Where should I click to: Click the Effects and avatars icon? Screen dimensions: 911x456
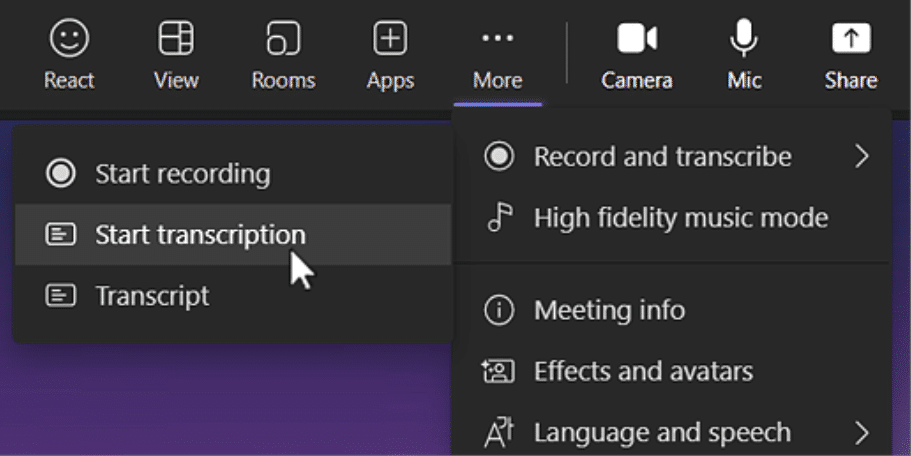(x=498, y=372)
